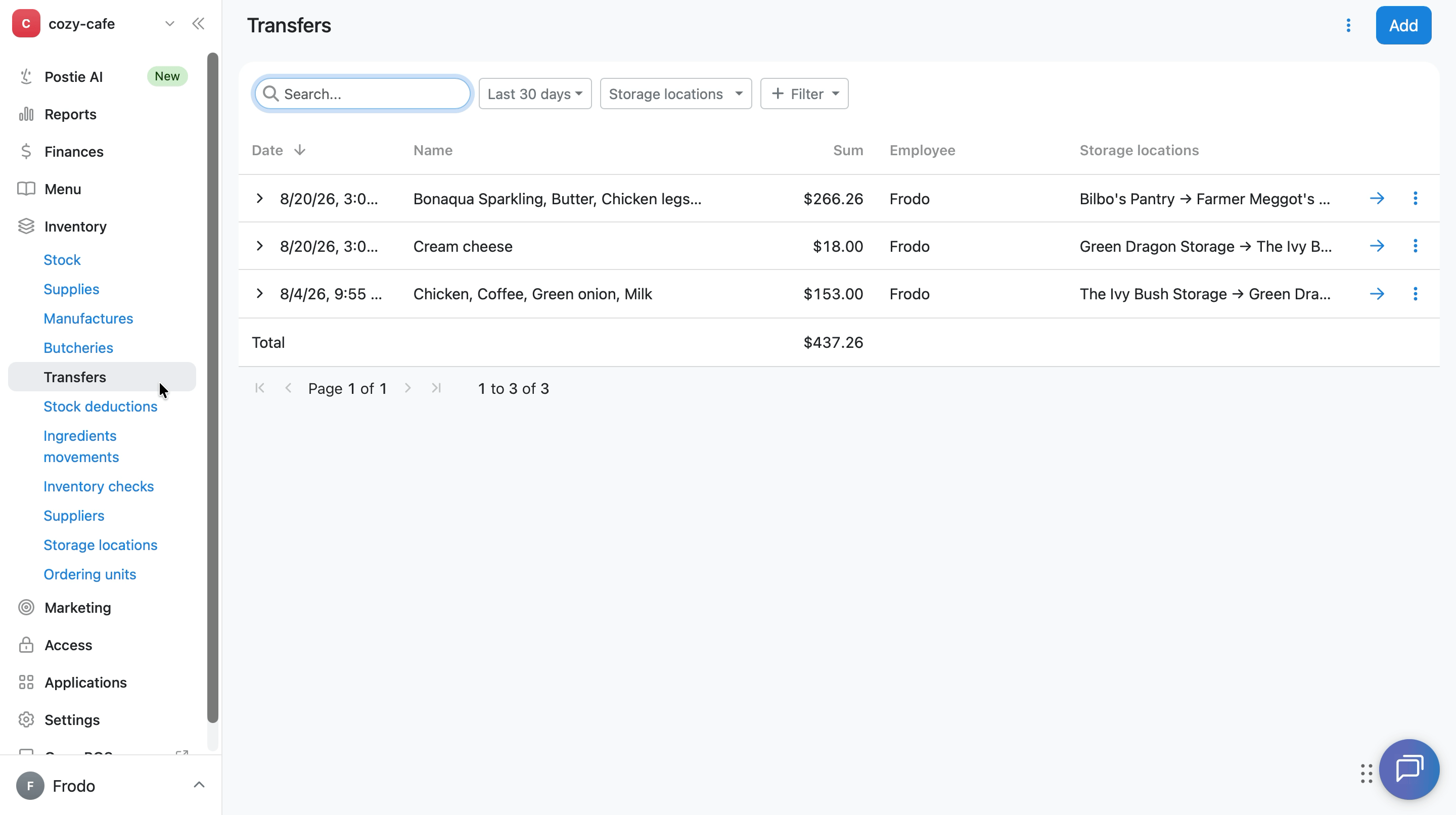This screenshot has width=1456, height=815.
Task: Click the Finances dollar icon
Action: (x=26, y=152)
